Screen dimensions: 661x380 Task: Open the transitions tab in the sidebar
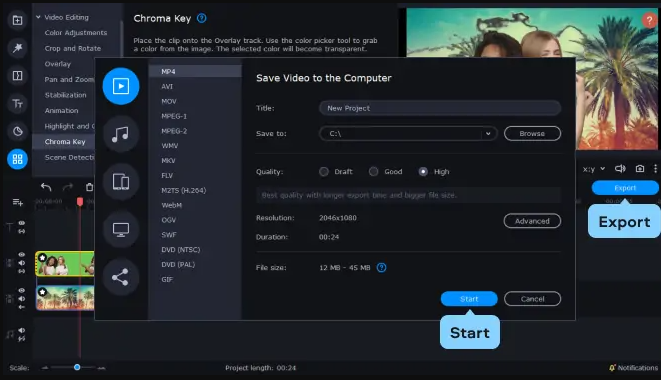17,75
